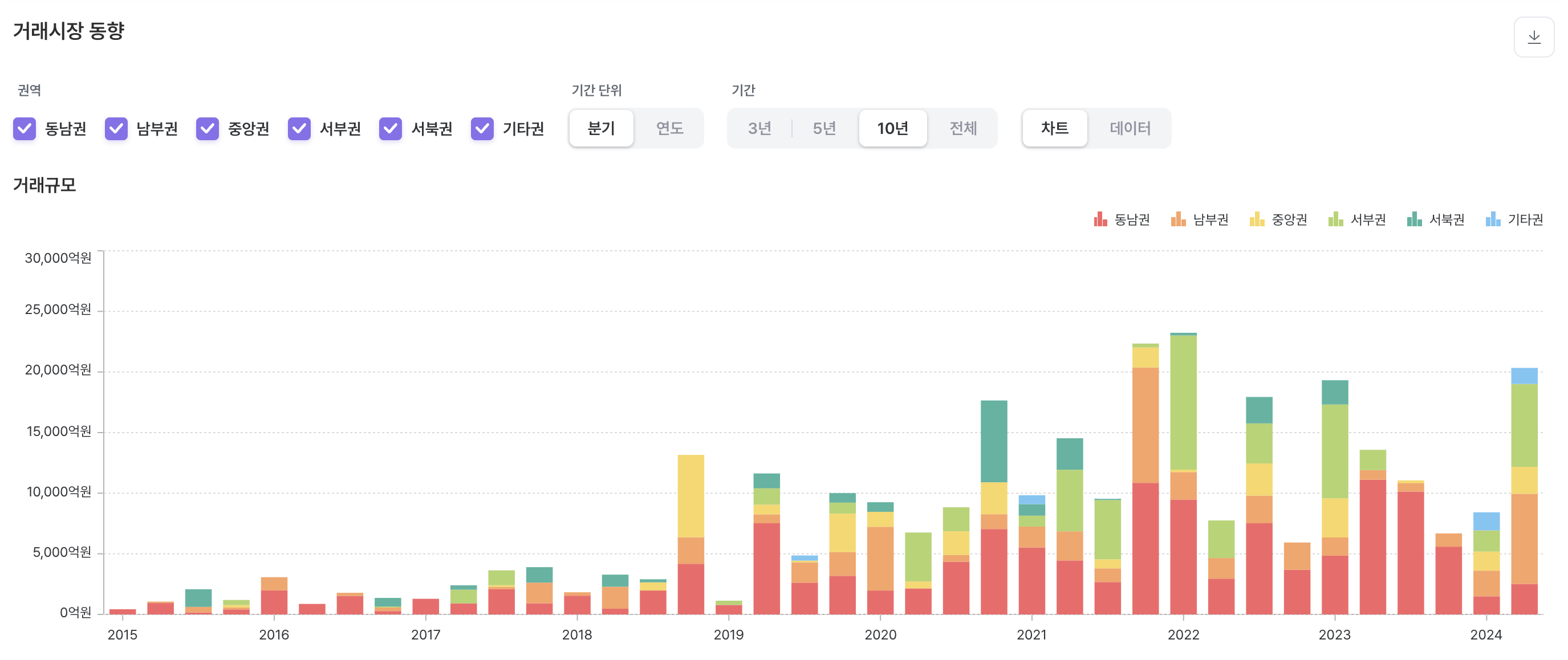Click the 동남권 legend chart icon
Screen dimensions: 1568x660
click(1100, 219)
